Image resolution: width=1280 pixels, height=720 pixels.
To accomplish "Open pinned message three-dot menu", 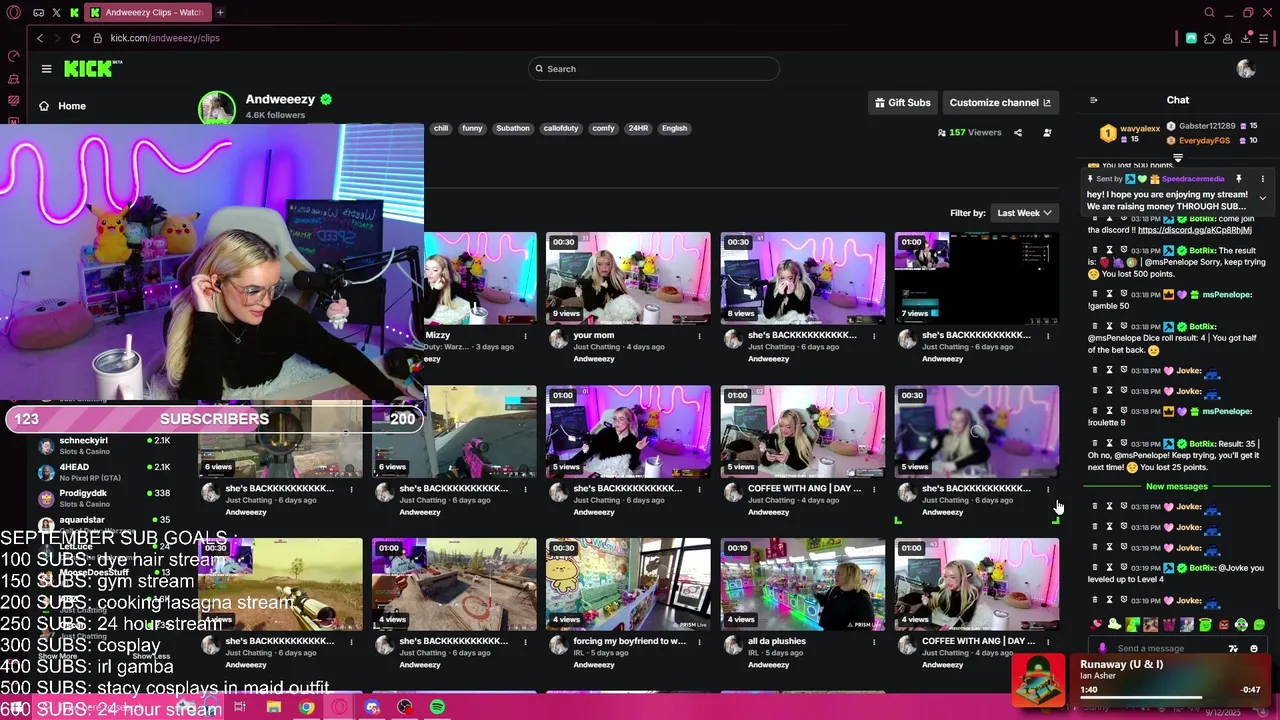I will coord(1262,179).
